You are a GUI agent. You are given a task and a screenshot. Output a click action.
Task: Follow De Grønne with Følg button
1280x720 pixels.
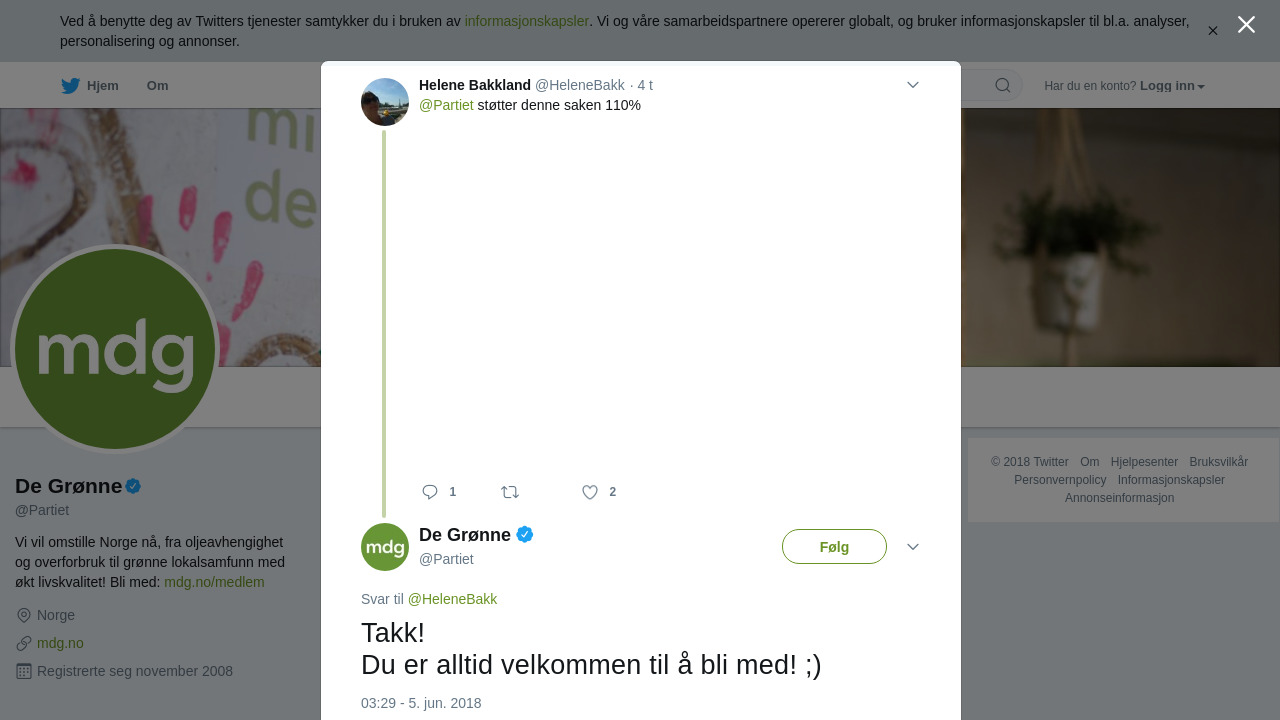pos(834,547)
